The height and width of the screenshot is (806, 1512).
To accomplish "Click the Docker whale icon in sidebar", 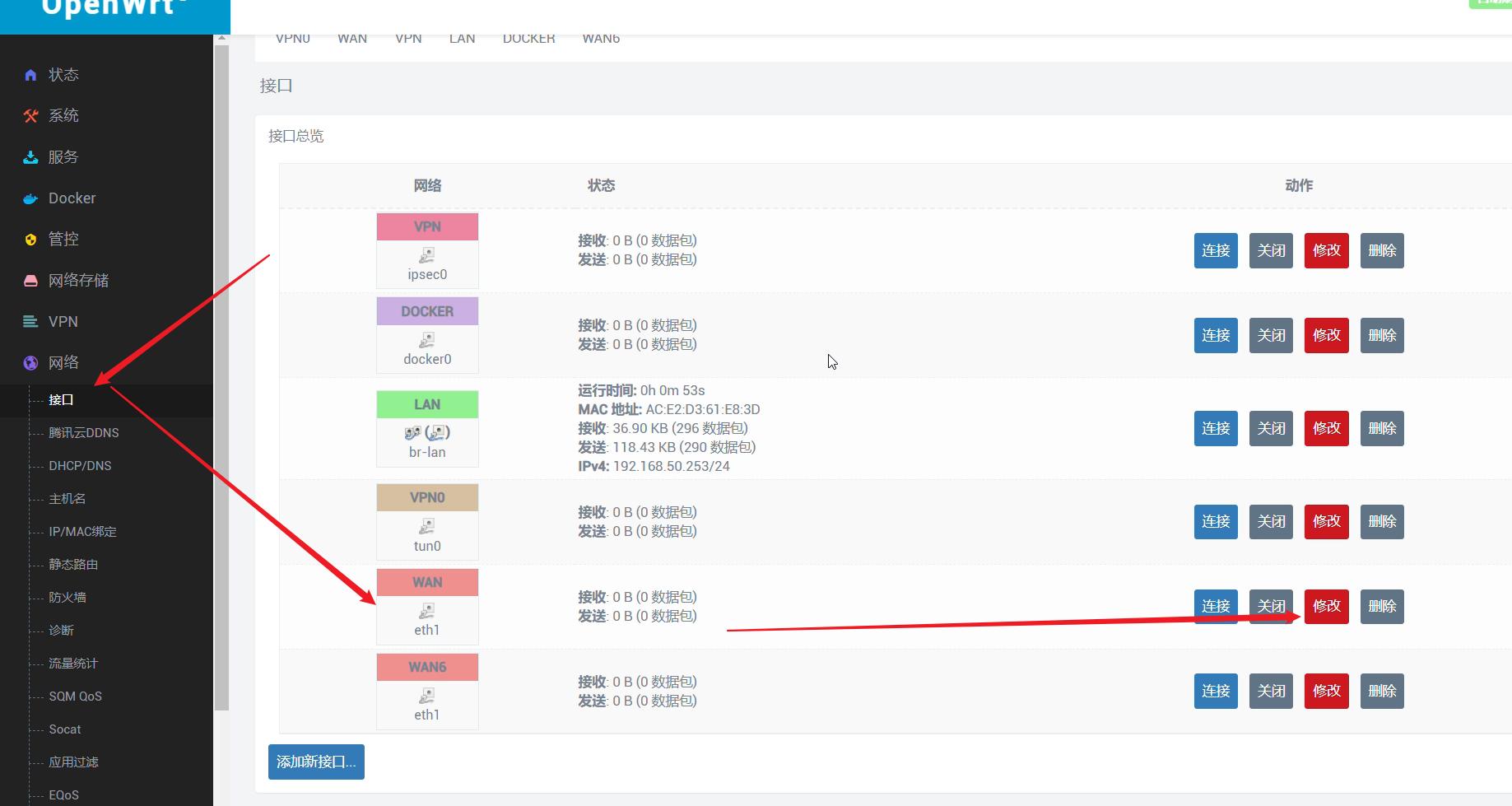I will (30, 198).
